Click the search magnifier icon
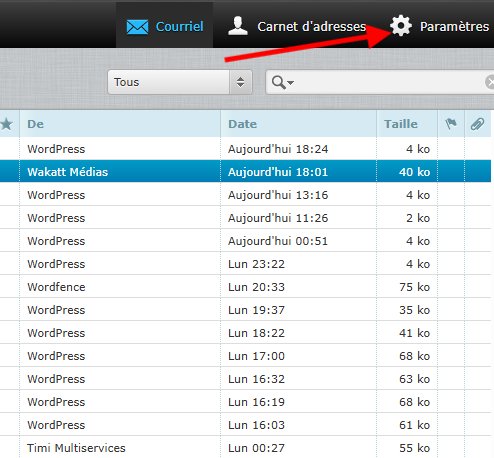This screenshot has height=458, width=494. click(x=278, y=82)
